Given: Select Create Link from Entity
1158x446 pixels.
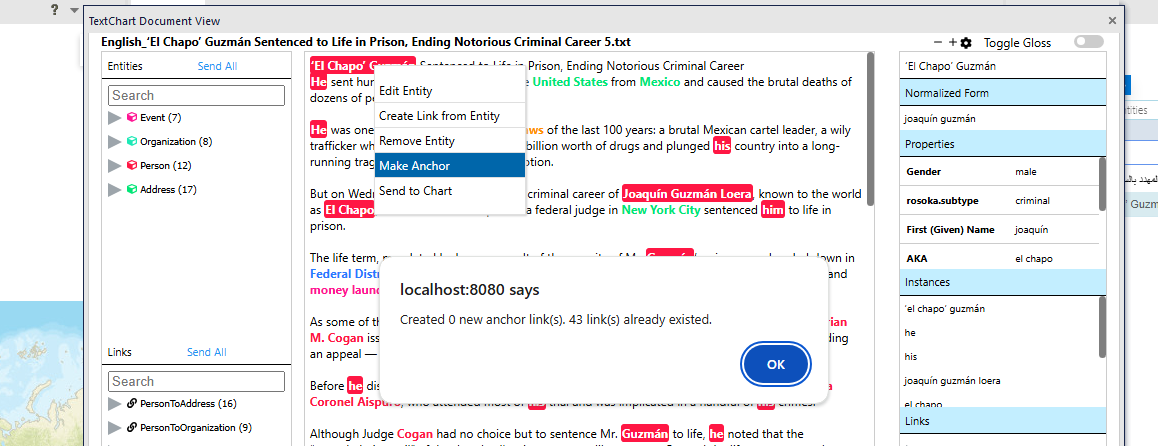Looking at the screenshot, I should click(450, 116).
